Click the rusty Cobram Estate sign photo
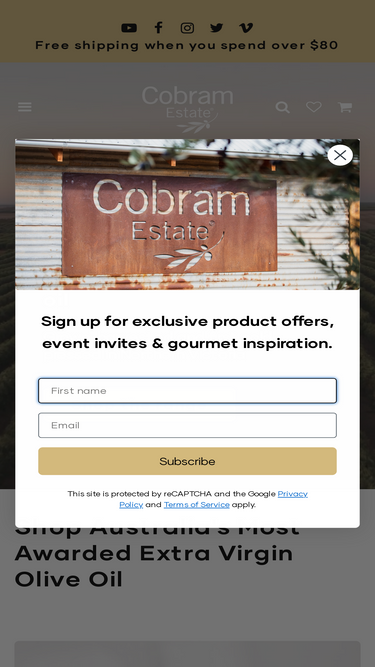The height and width of the screenshot is (667, 375). point(188,214)
